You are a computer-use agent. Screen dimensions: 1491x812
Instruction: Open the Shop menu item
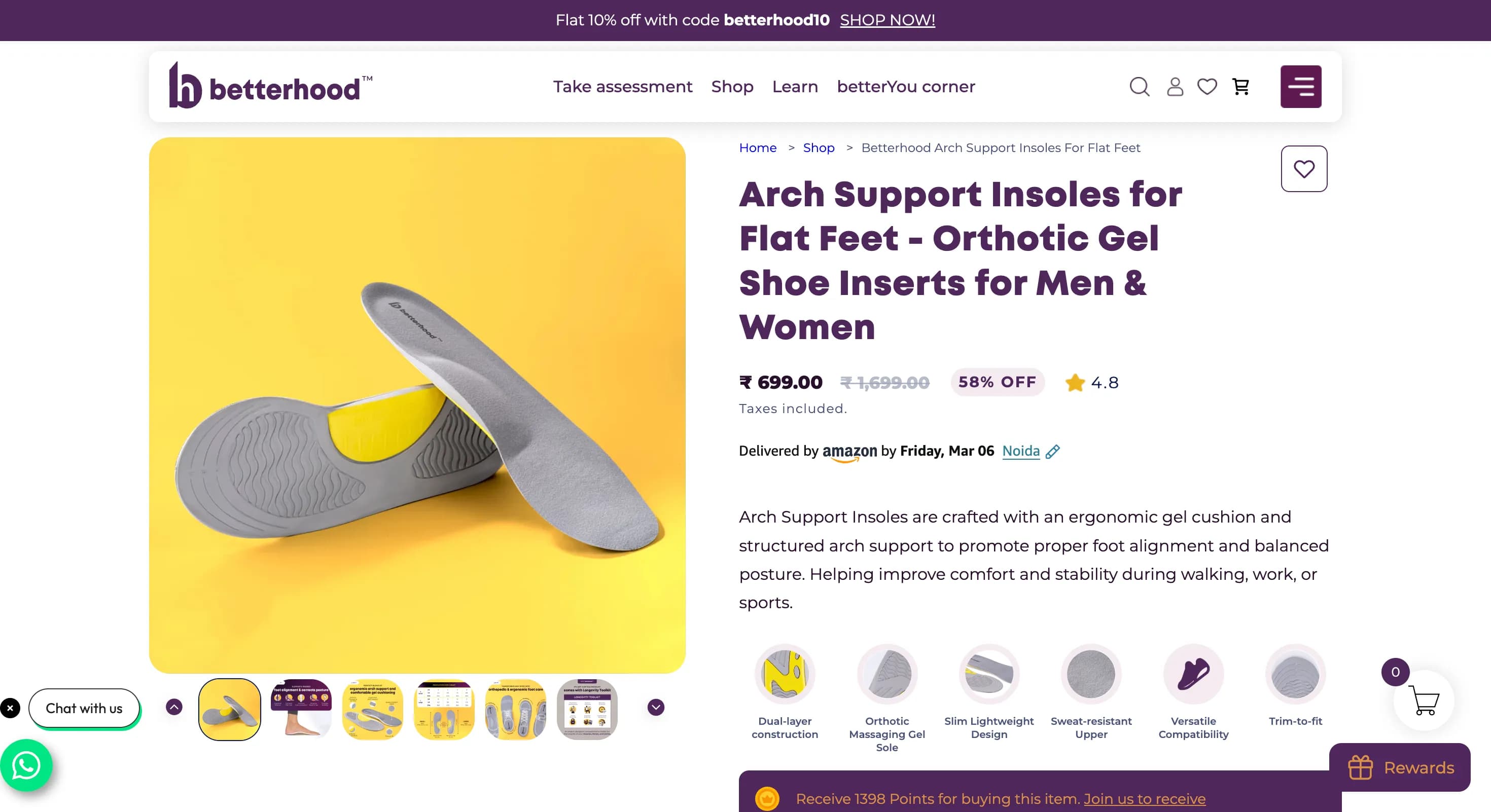tap(732, 87)
